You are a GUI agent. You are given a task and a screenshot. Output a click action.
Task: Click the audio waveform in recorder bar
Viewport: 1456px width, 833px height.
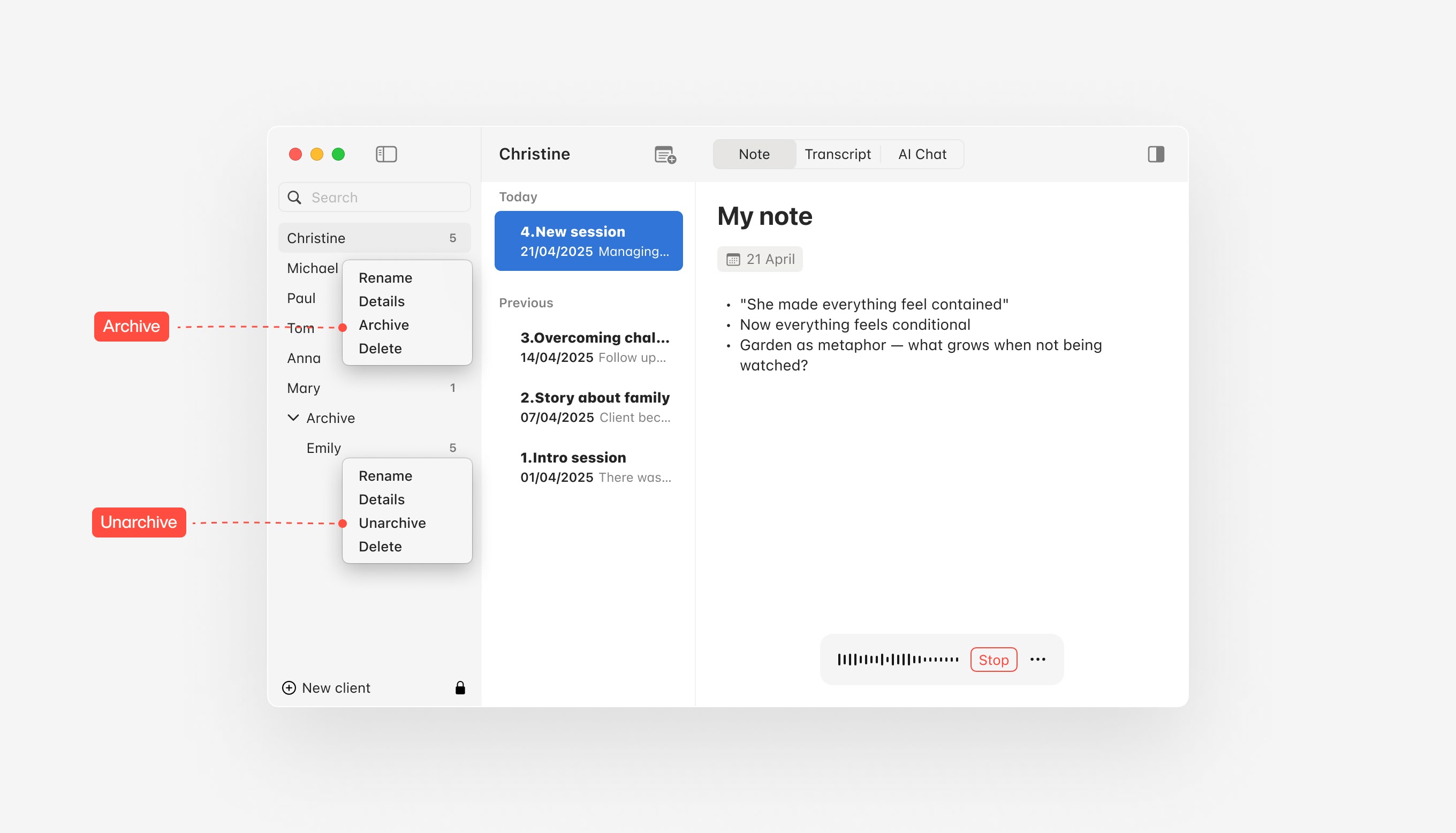pyautogui.click(x=897, y=659)
